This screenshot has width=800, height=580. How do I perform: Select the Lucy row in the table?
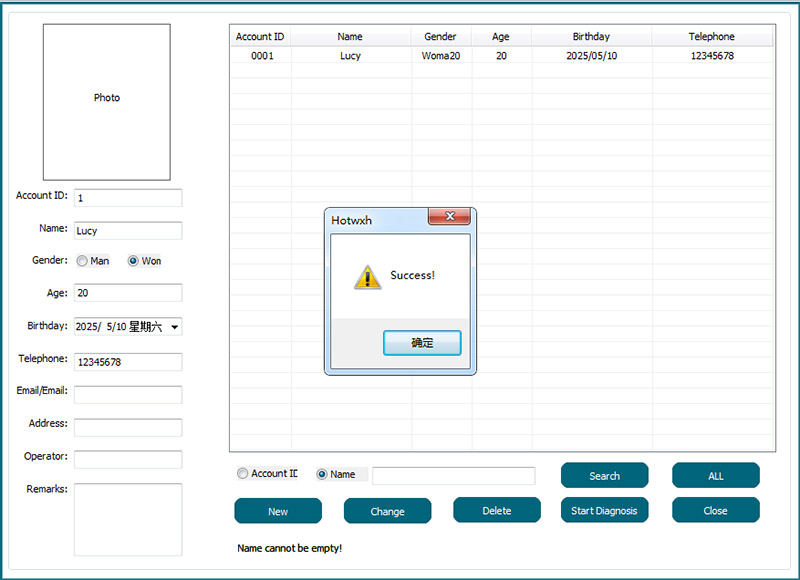(350, 56)
